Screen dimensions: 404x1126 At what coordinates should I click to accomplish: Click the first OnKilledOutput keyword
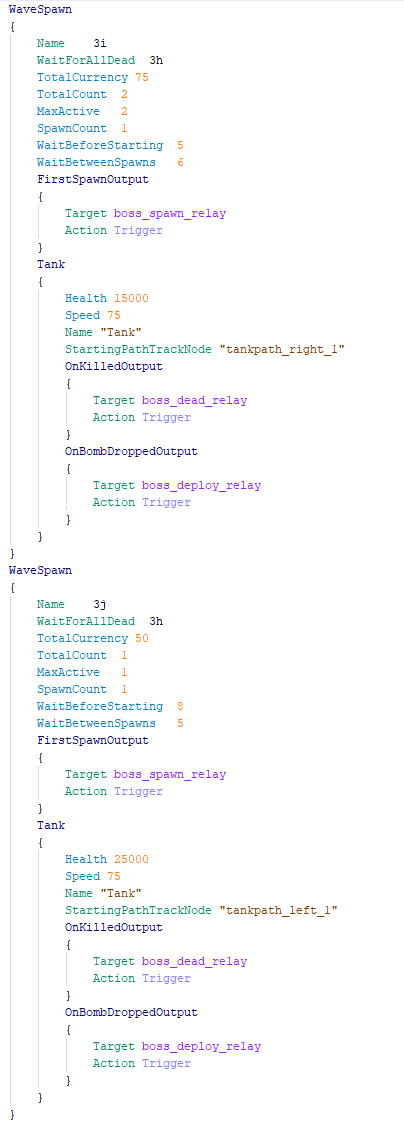click(113, 366)
